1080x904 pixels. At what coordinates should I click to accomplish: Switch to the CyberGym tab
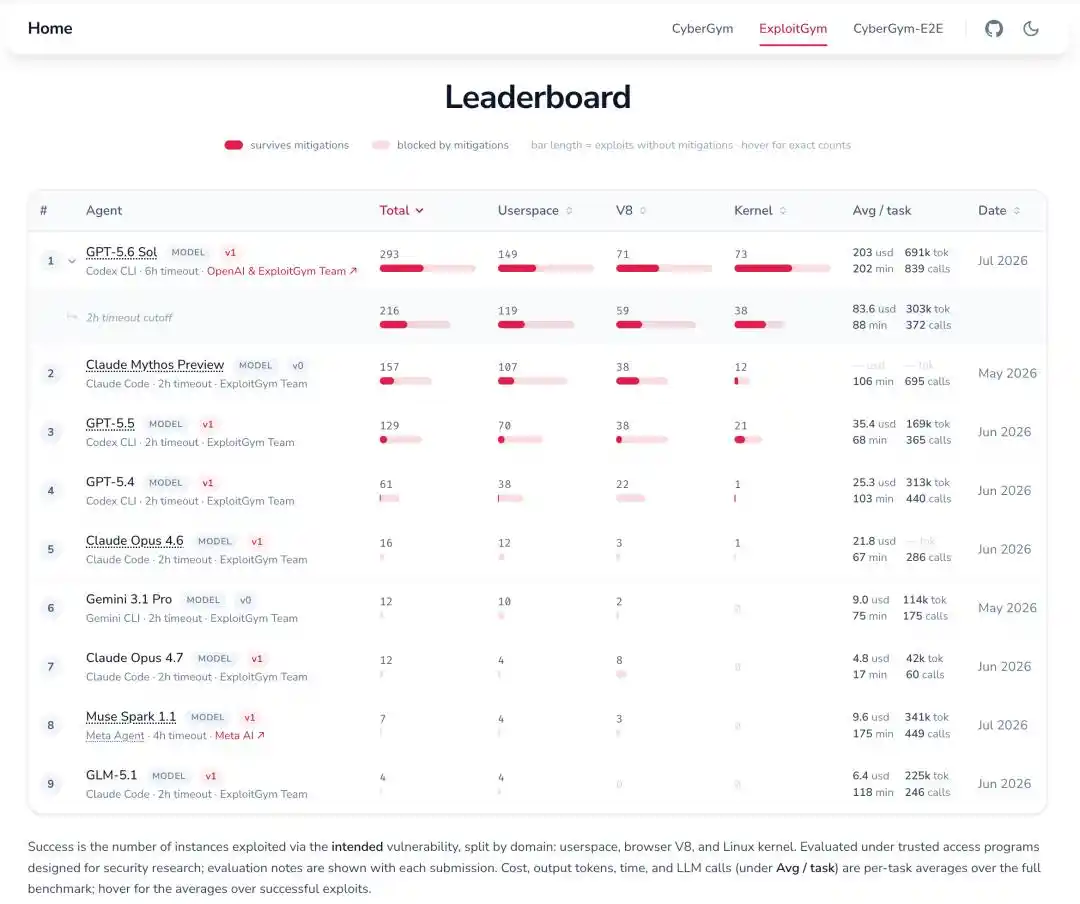pos(702,28)
